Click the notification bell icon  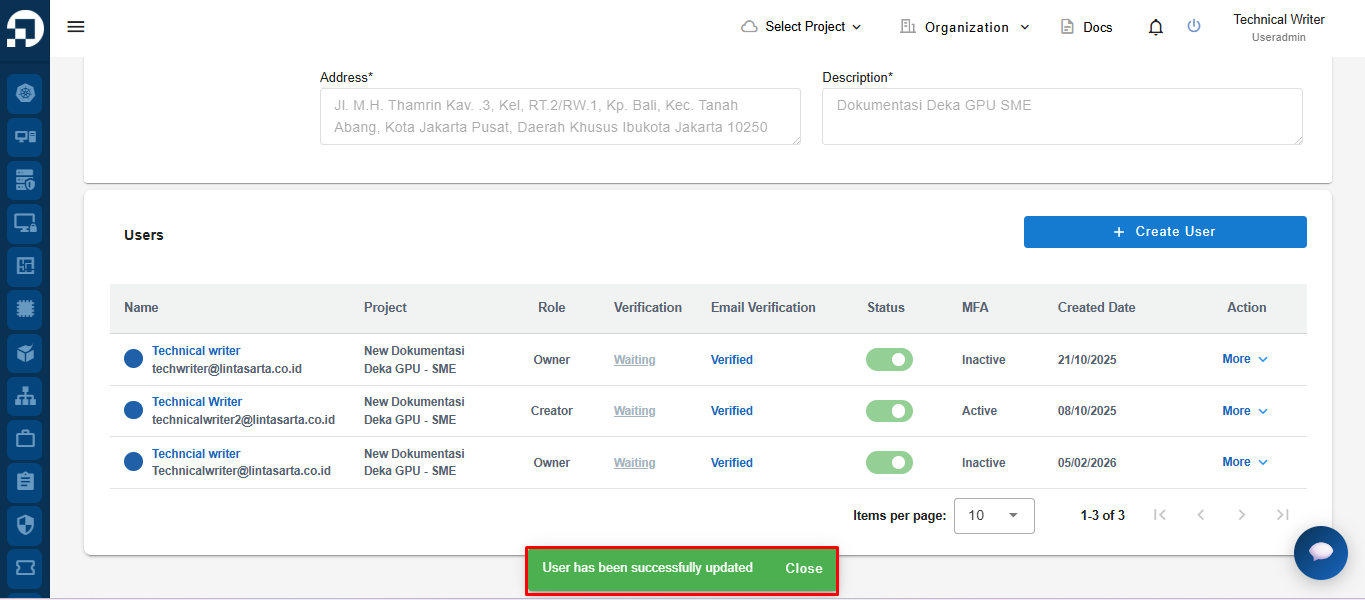tap(1155, 27)
